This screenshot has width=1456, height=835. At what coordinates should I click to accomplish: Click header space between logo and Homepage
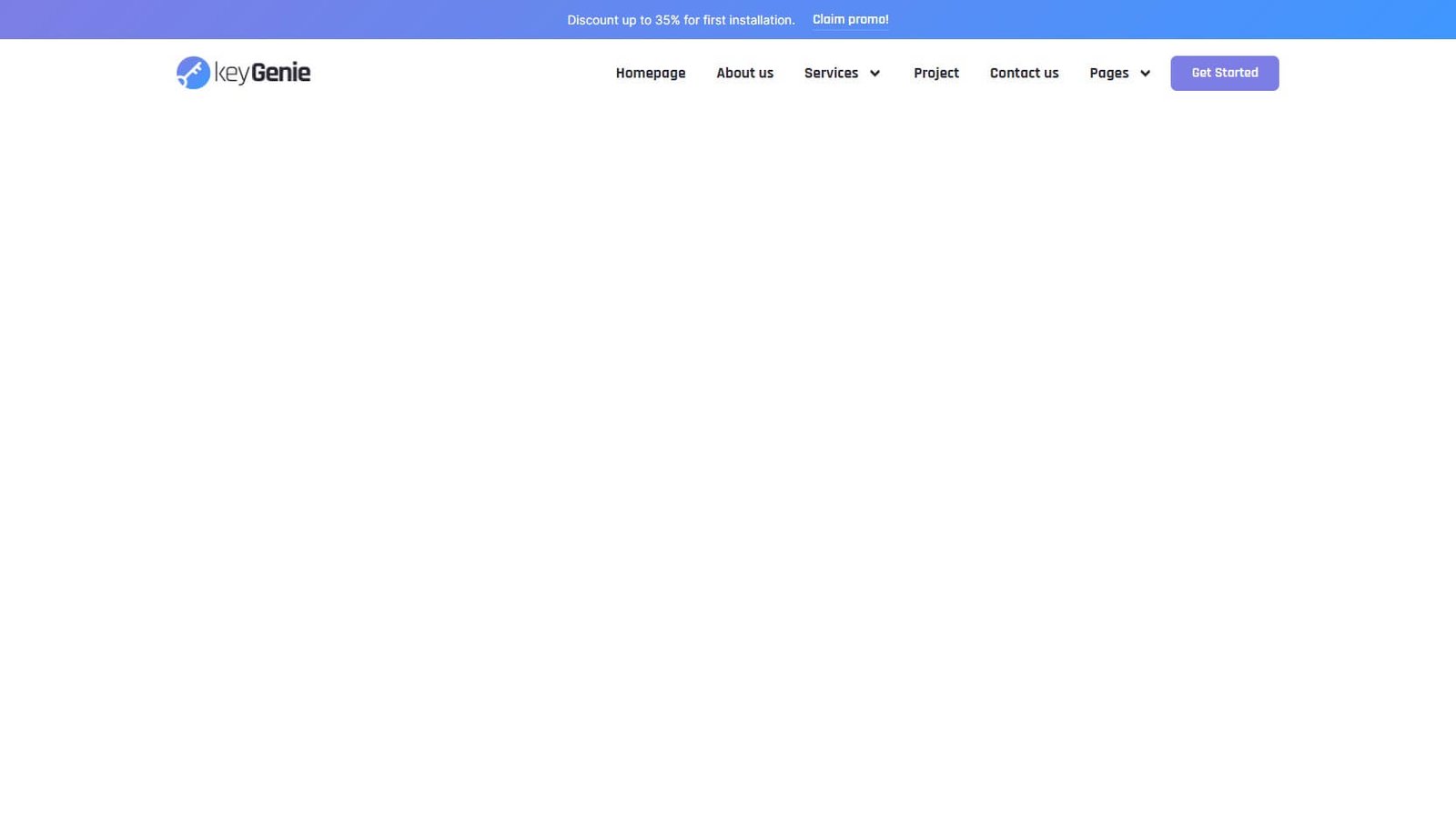click(x=455, y=73)
